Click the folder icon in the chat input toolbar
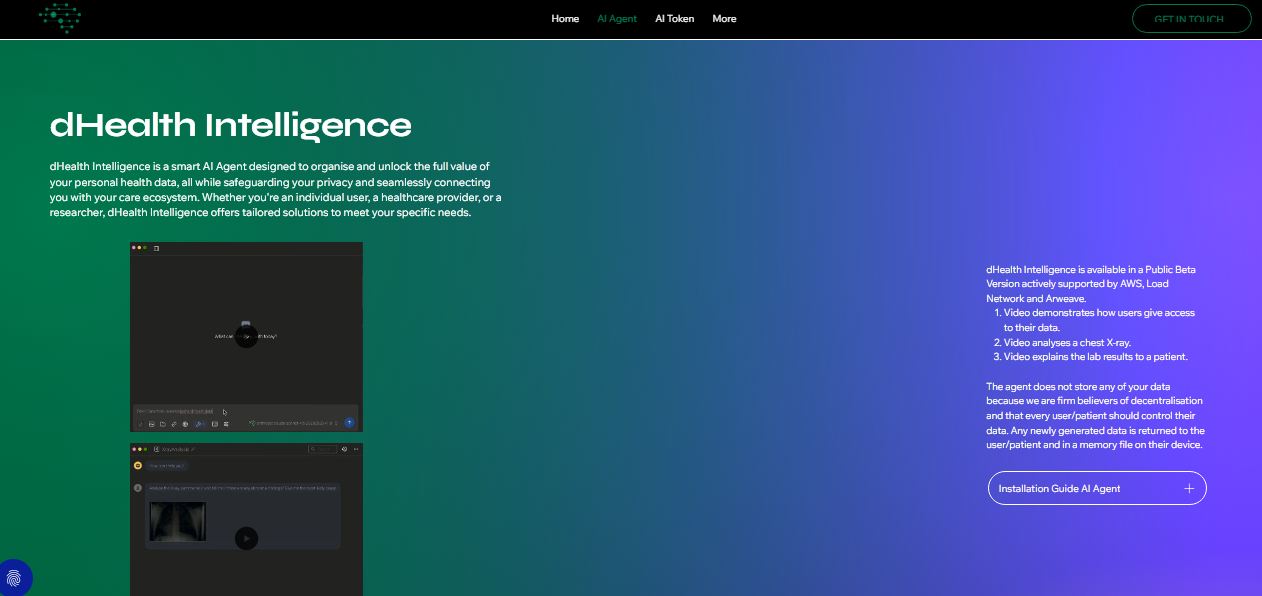This screenshot has width=1262, height=596. 163,423
